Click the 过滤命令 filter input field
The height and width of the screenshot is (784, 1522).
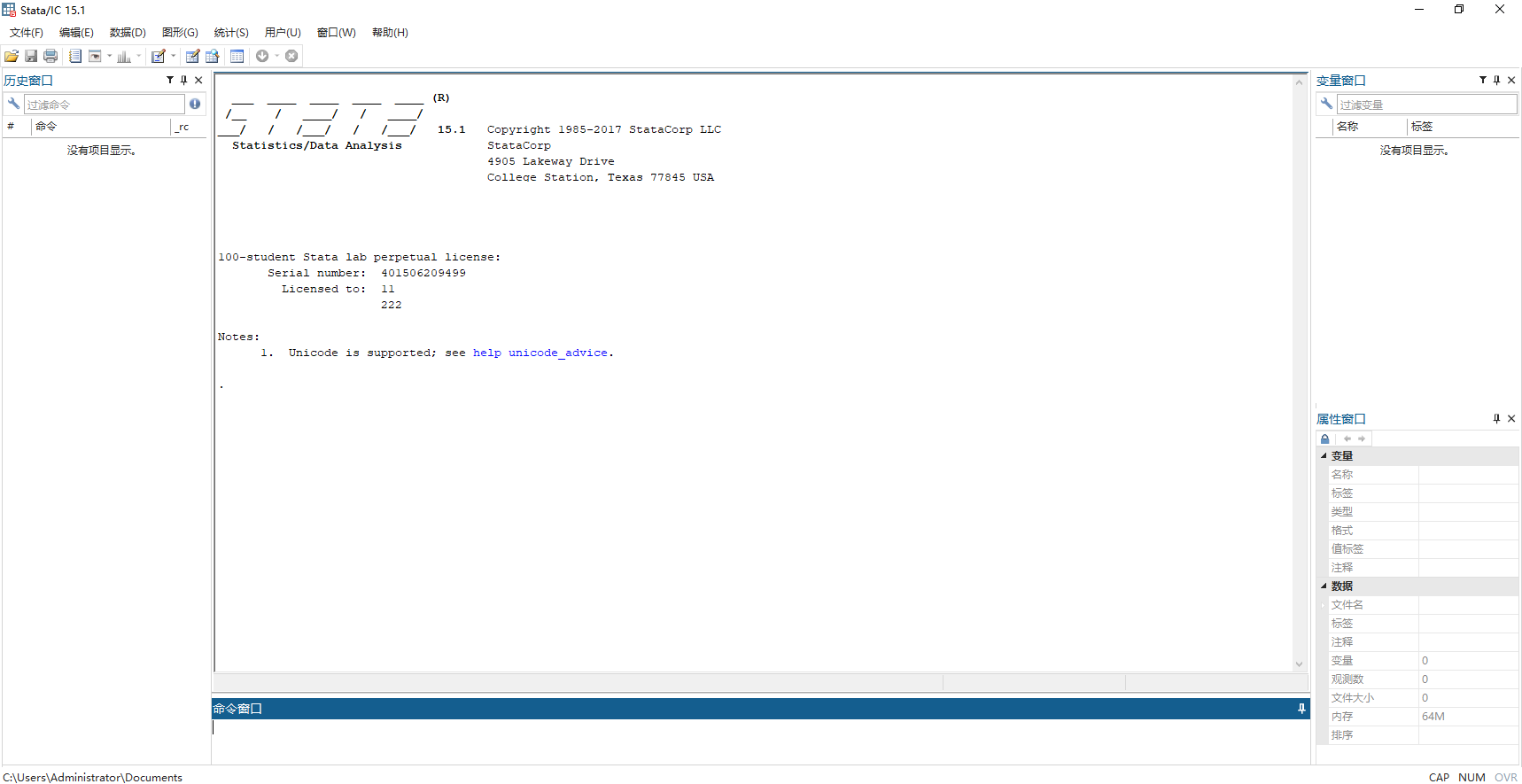click(104, 105)
